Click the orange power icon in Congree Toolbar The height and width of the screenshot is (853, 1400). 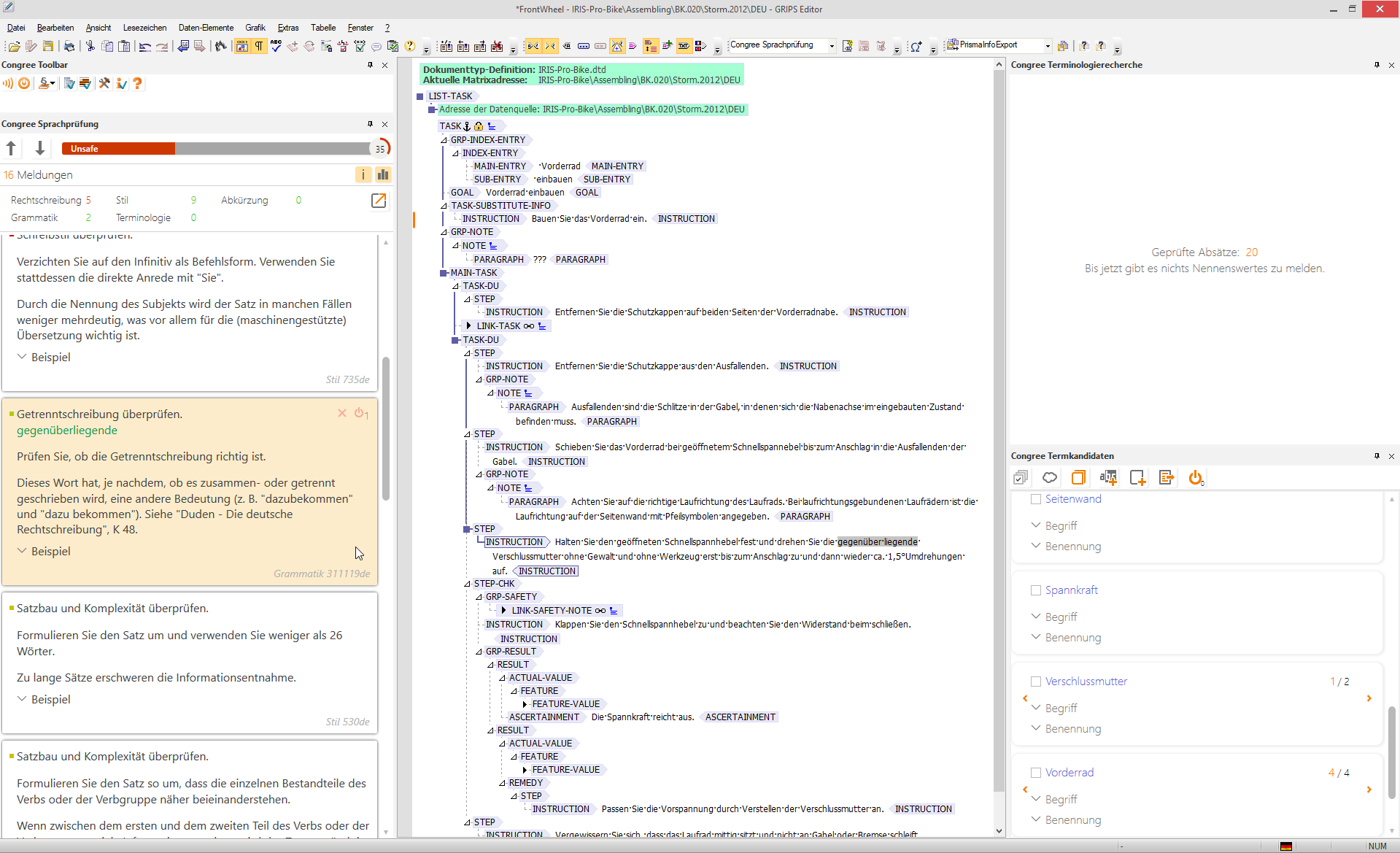pyautogui.click(x=24, y=84)
